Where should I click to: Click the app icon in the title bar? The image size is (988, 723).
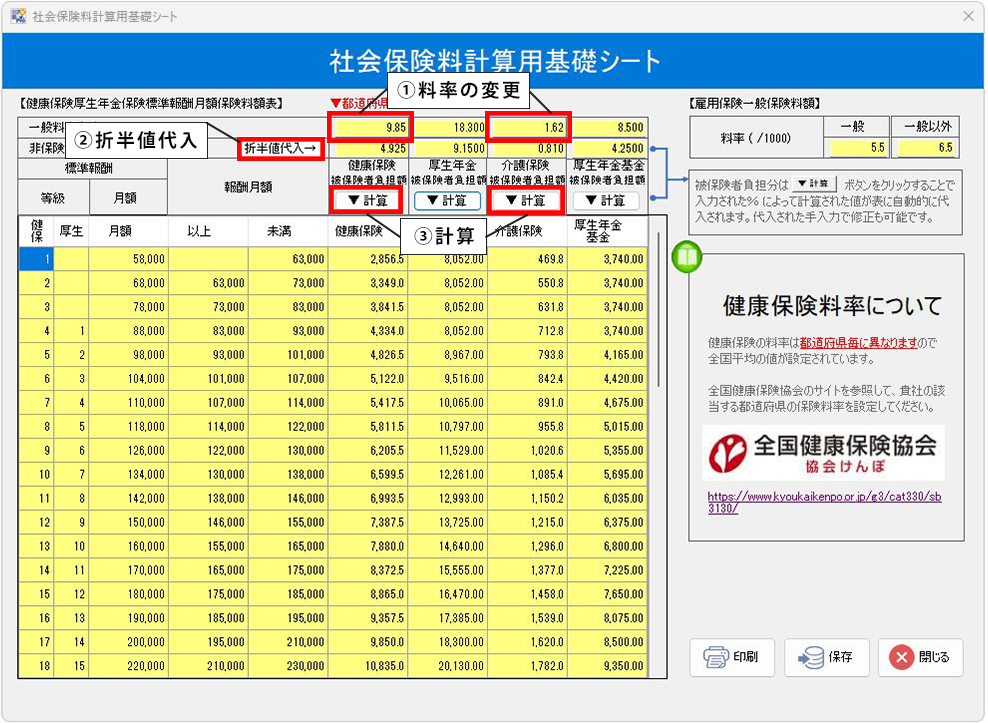pos(17,16)
